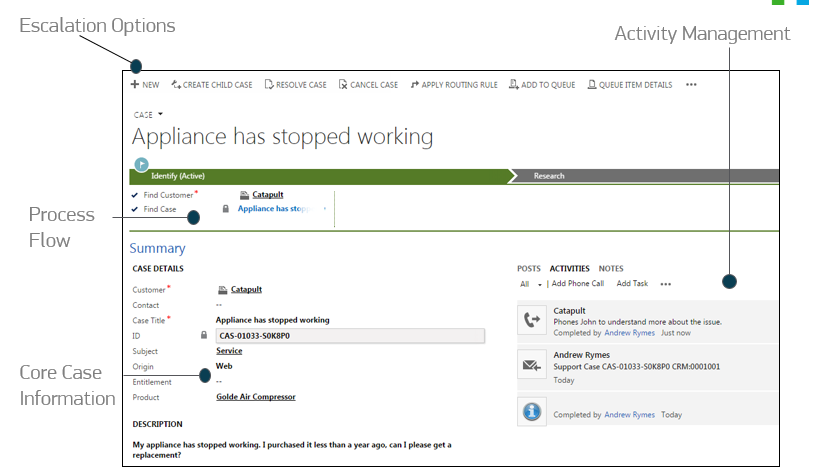Click Add to Queue command
The image size is (814, 475).
(542, 85)
